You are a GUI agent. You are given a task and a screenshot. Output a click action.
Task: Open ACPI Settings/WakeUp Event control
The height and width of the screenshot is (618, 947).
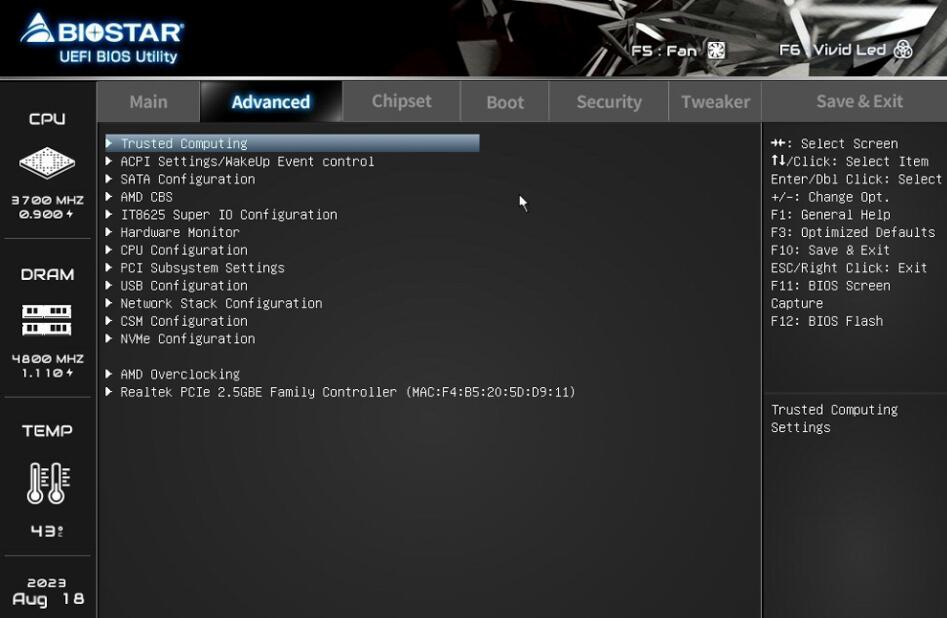point(247,161)
